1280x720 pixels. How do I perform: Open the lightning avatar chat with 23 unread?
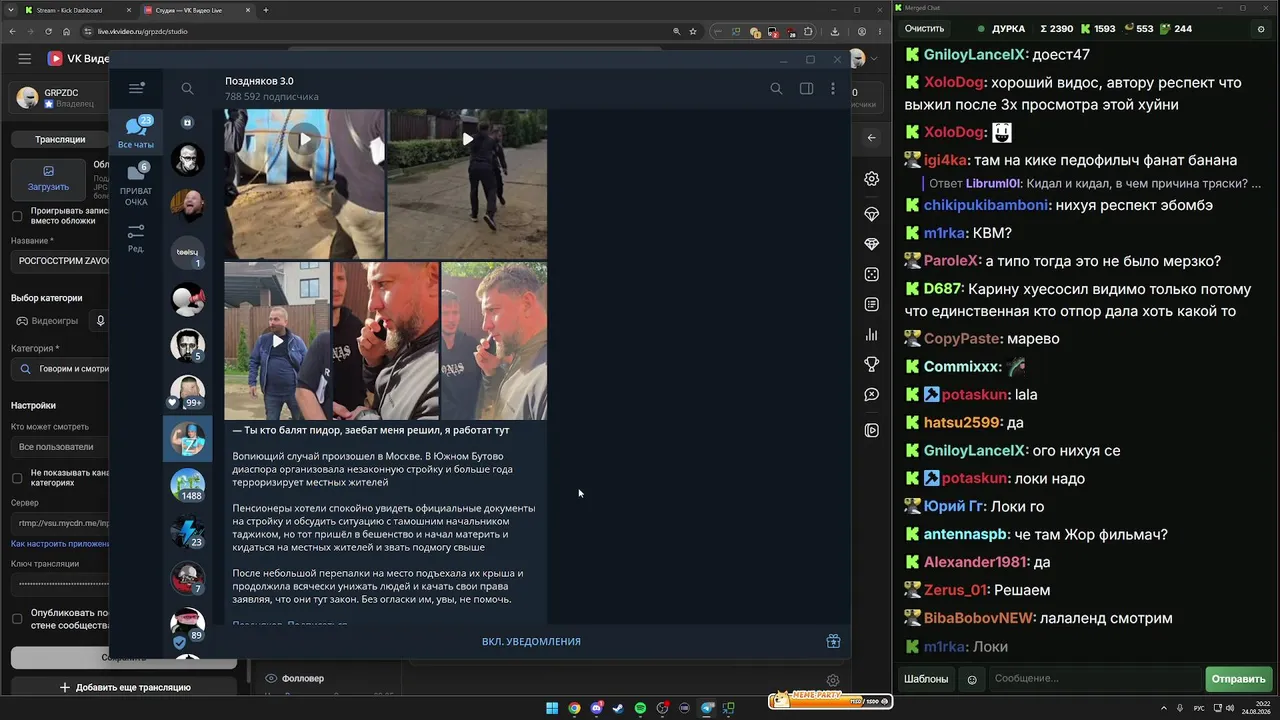187,532
